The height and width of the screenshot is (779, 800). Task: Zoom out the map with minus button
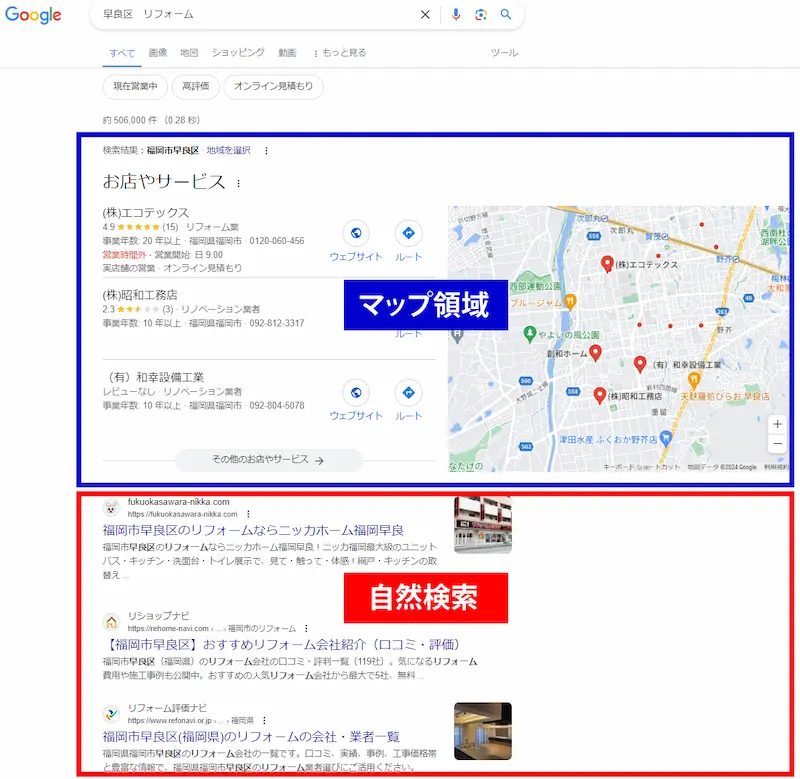pyautogui.click(x=777, y=444)
